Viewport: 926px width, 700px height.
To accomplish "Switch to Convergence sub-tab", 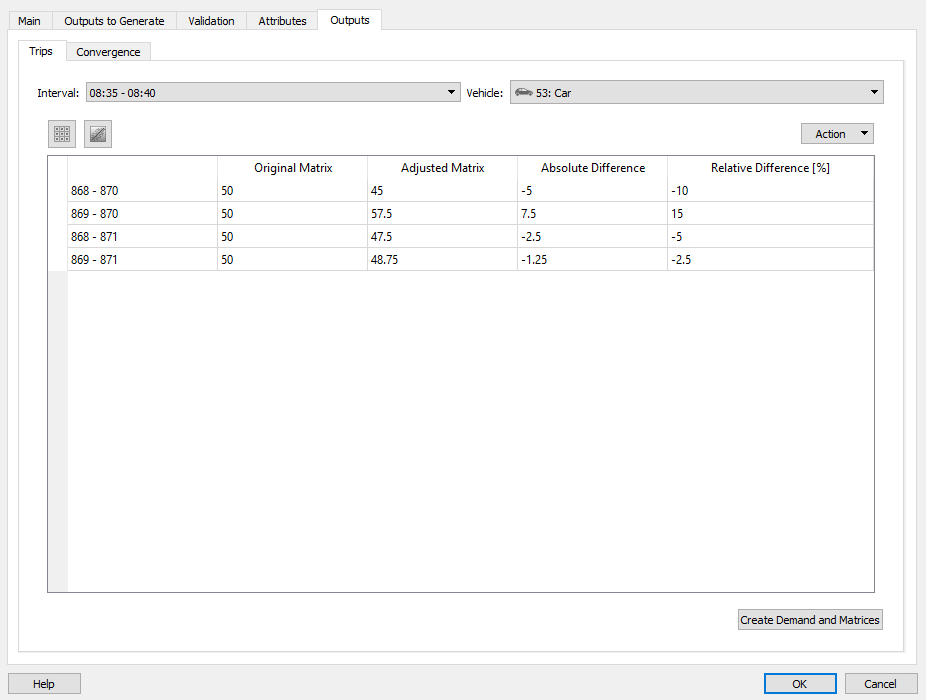I will coord(108,52).
